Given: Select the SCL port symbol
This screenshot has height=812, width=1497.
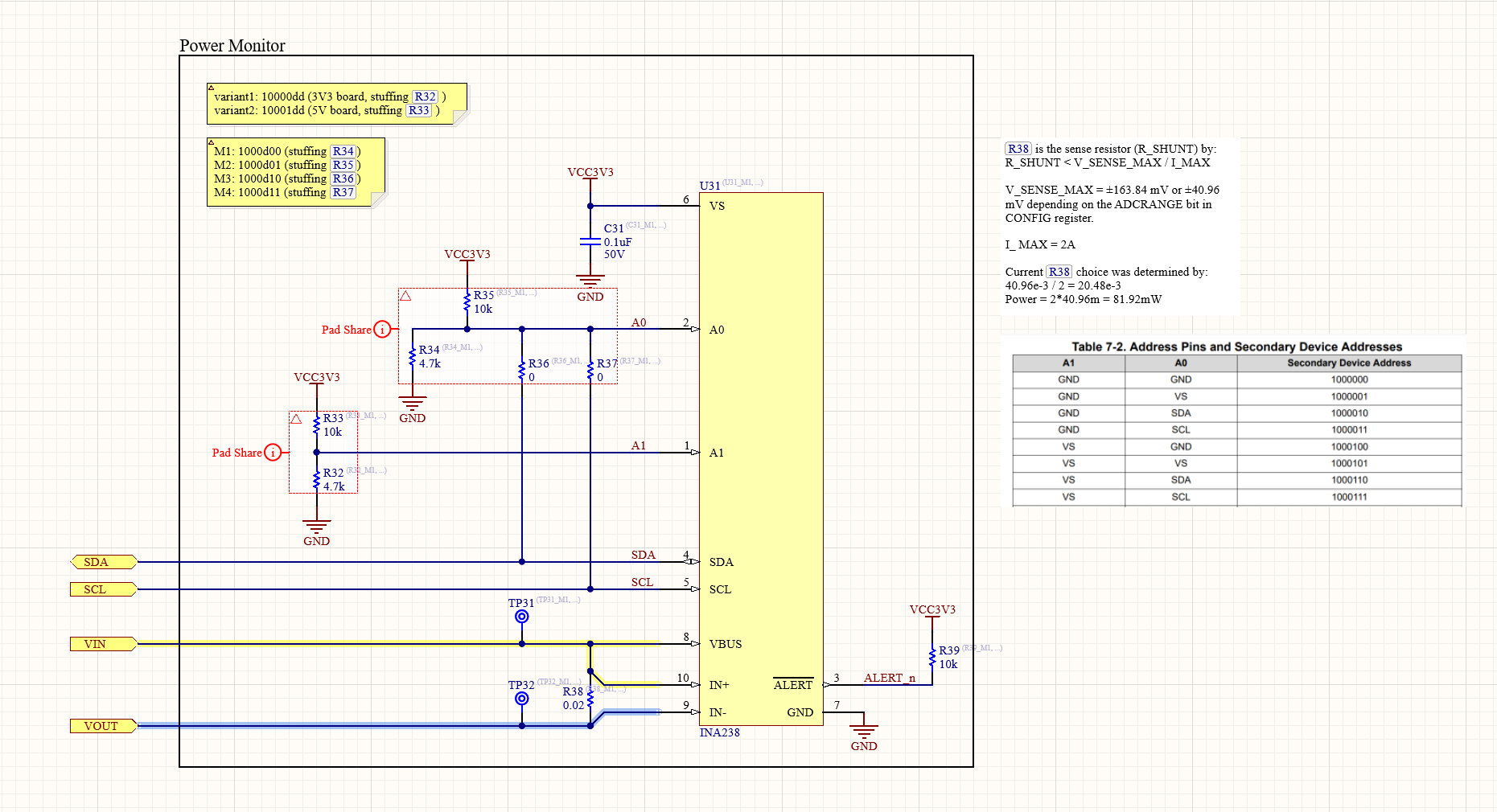Looking at the screenshot, I should click(x=104, y=589).
